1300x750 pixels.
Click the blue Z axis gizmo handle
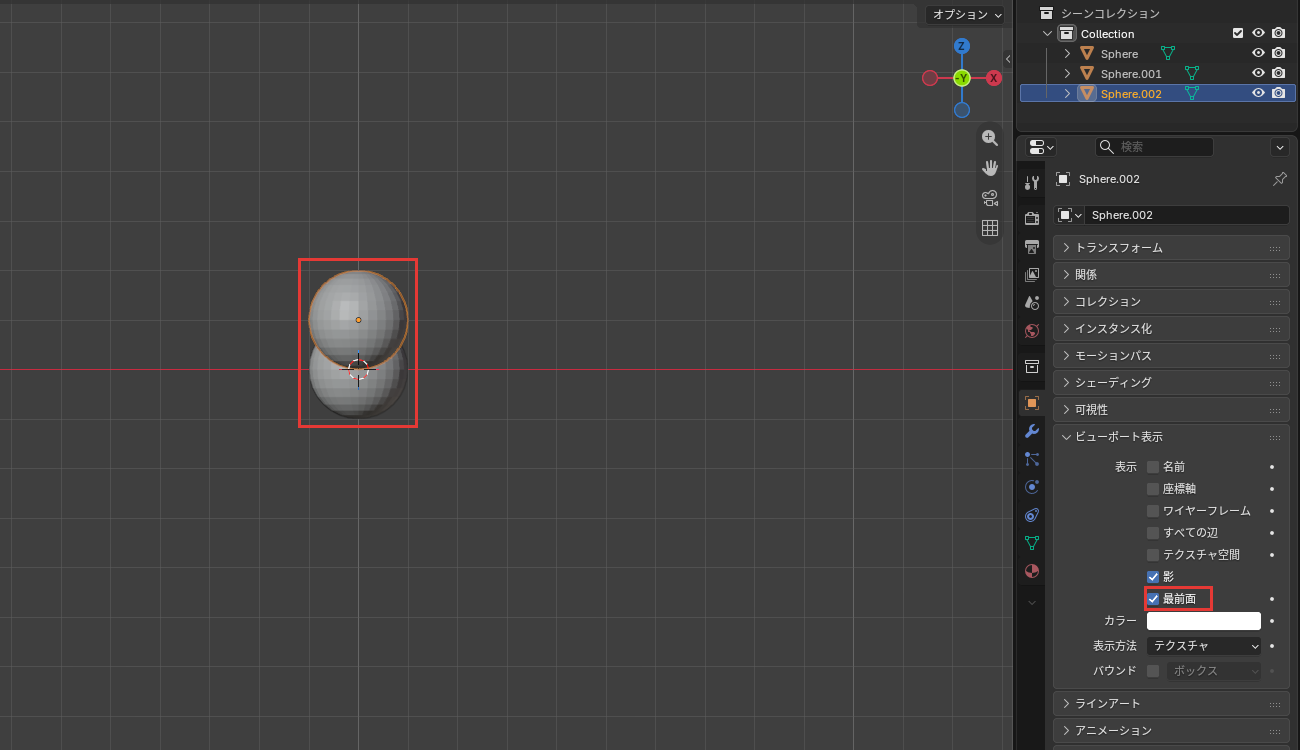click(x=961, y=46)
